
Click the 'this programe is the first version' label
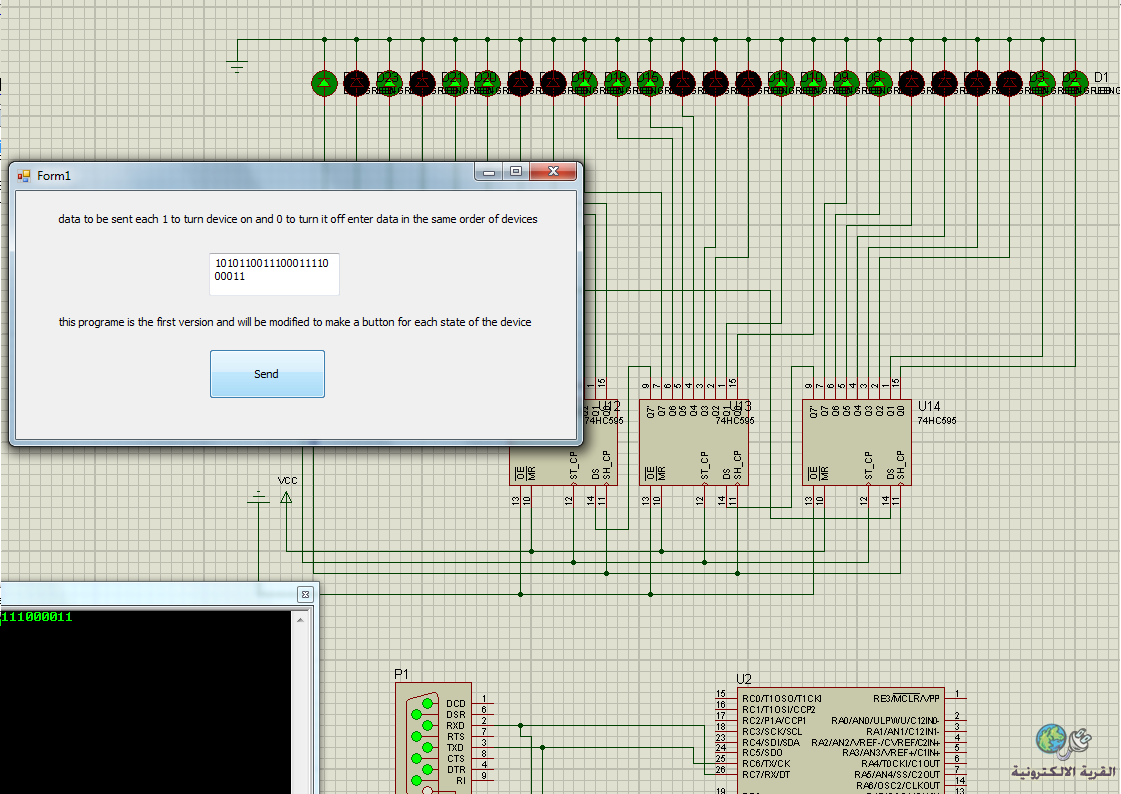(295, 322)
